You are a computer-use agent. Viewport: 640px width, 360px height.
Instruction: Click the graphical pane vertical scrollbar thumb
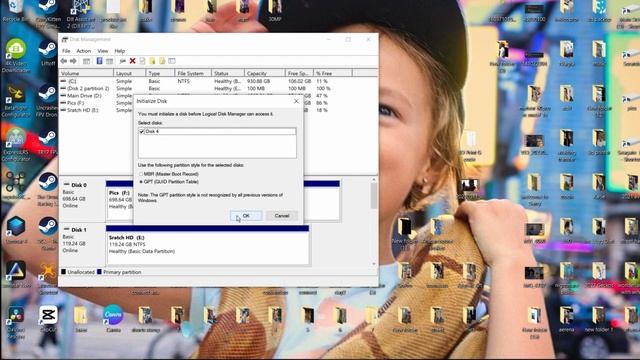click(373, 195)
